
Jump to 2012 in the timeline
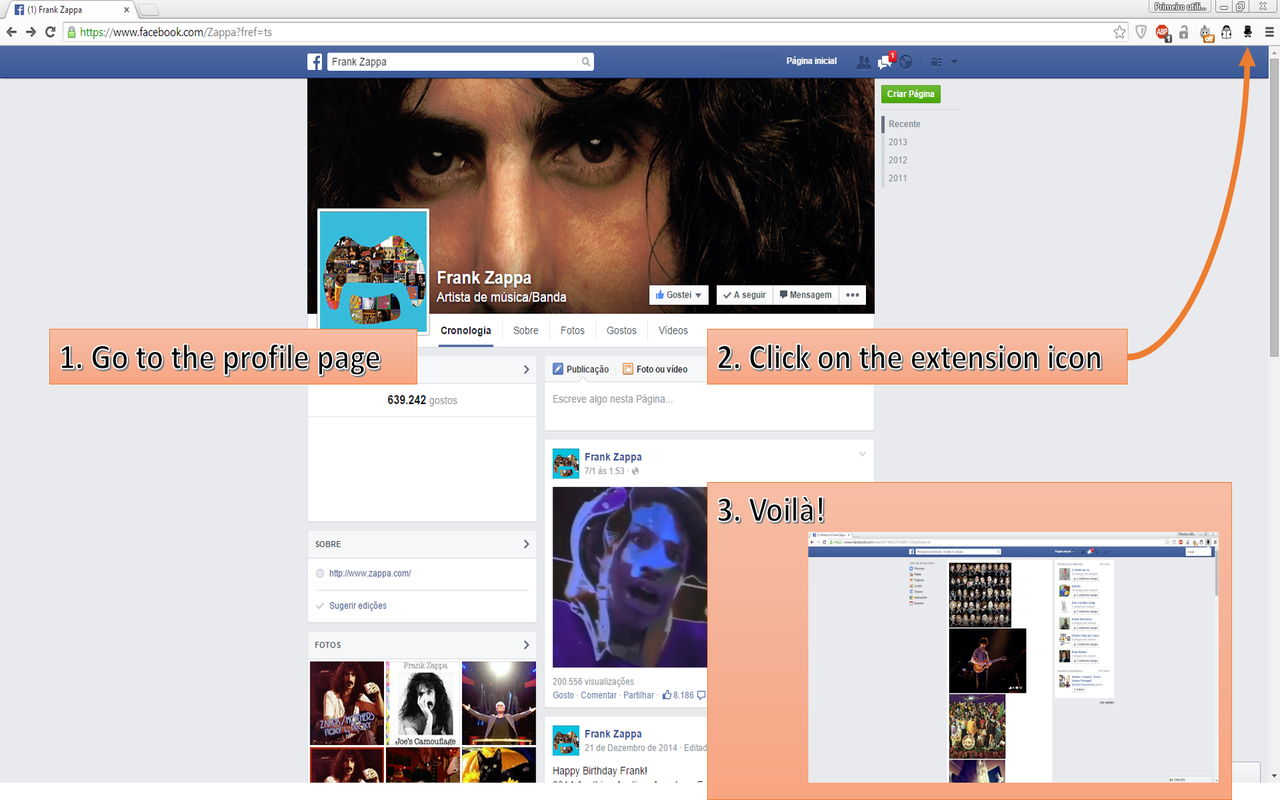point(898,160)
